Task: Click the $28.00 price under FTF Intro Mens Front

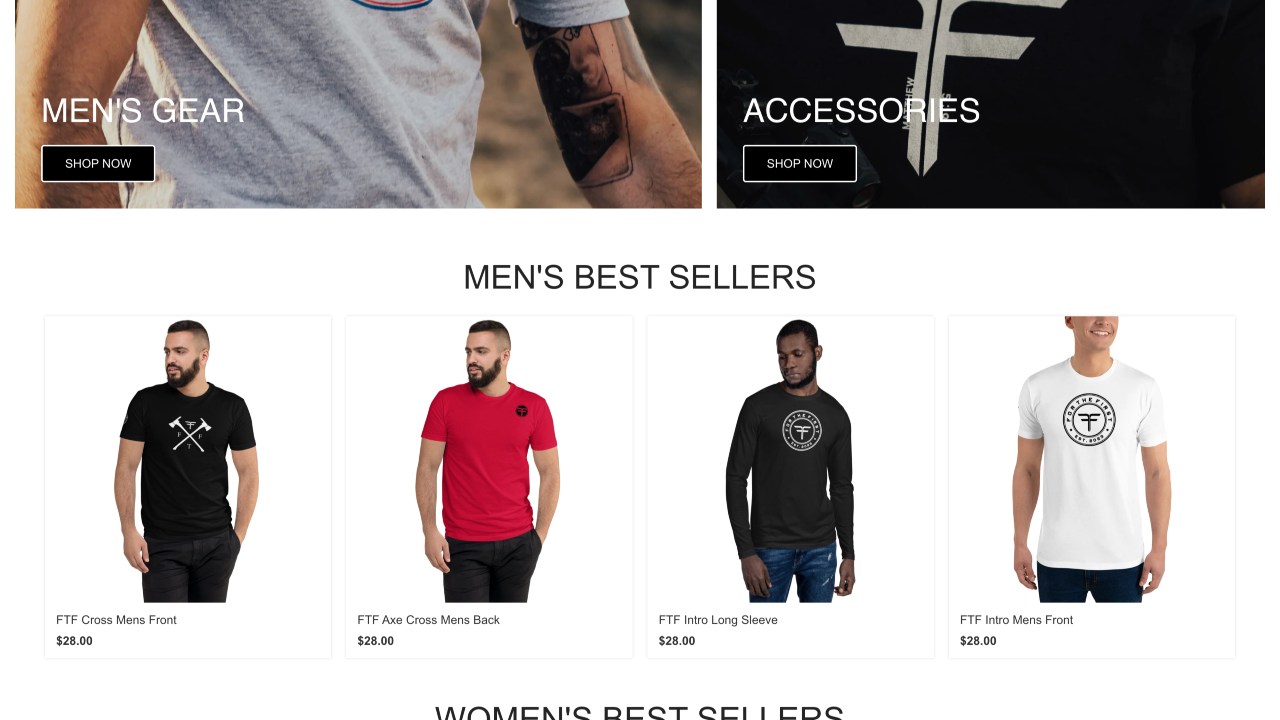Action: (978, 641)
